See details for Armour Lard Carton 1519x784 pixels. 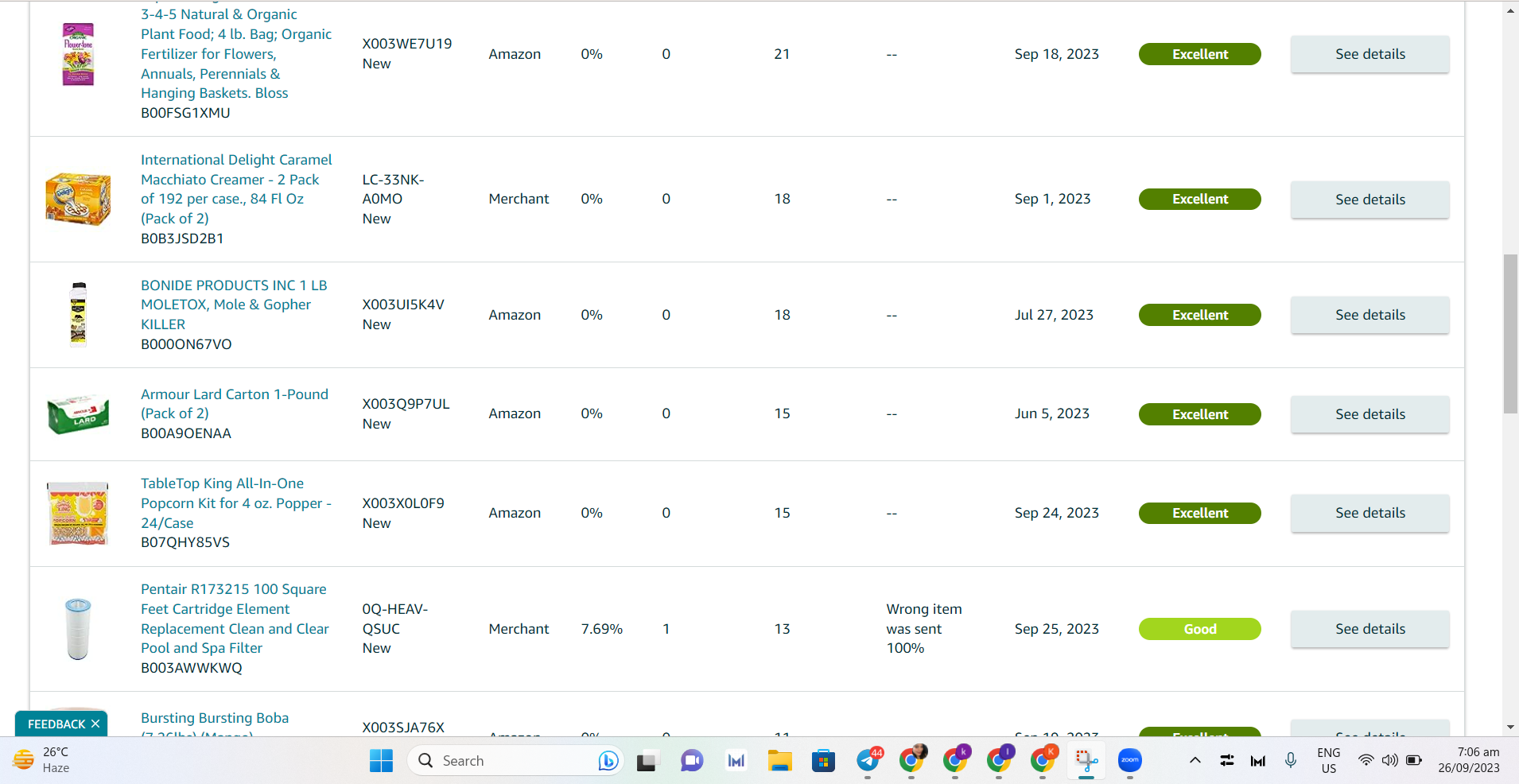tap(1369, 414)
